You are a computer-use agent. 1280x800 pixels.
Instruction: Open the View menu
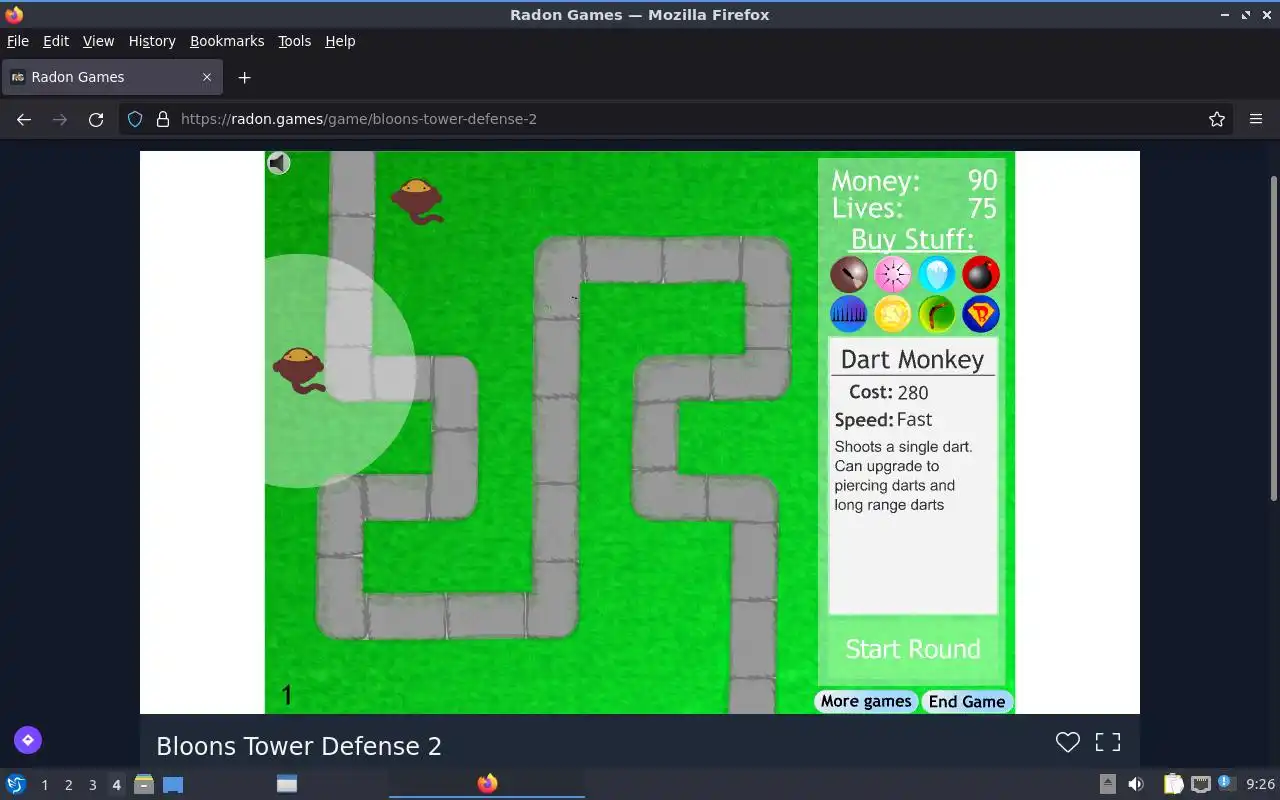(98, 41)
